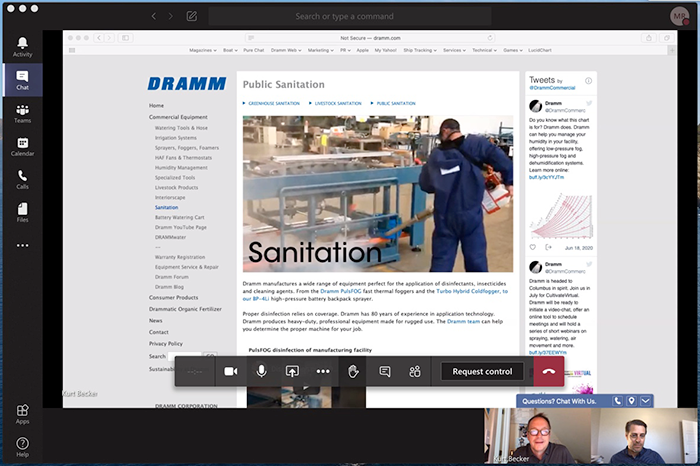Open Technical bookmark dropdown
The height and width of the screenshot is (466, 700).
pos(484,50)
